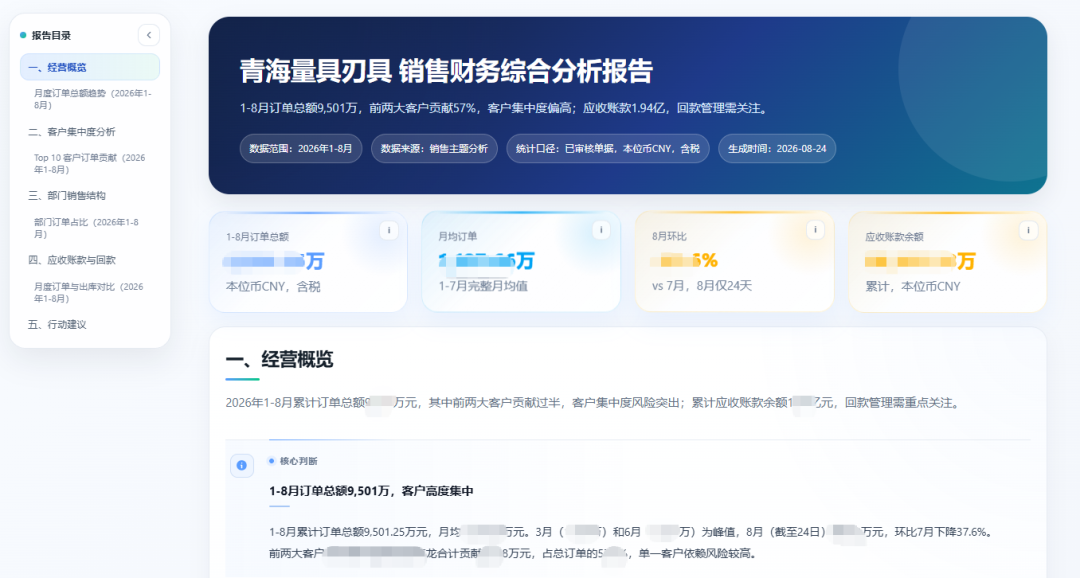Jump to 四、应收账款与回款 section
This screenshot has height=578, width=1080.
[x=72, y=260]
